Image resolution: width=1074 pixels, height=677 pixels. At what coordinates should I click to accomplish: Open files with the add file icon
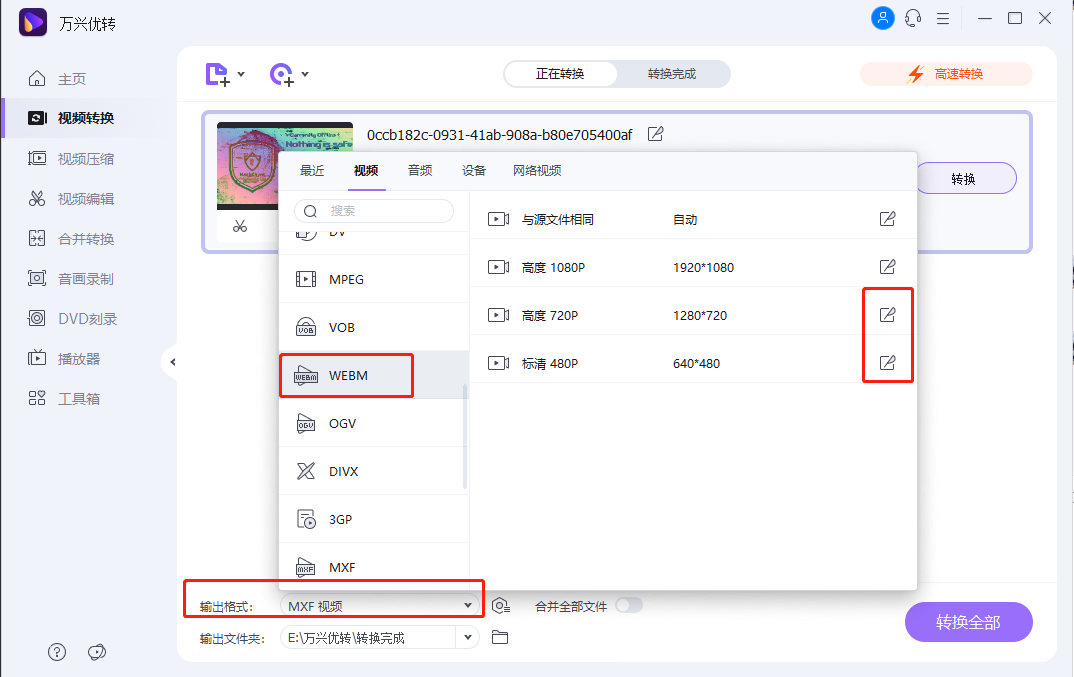[218, 74]
